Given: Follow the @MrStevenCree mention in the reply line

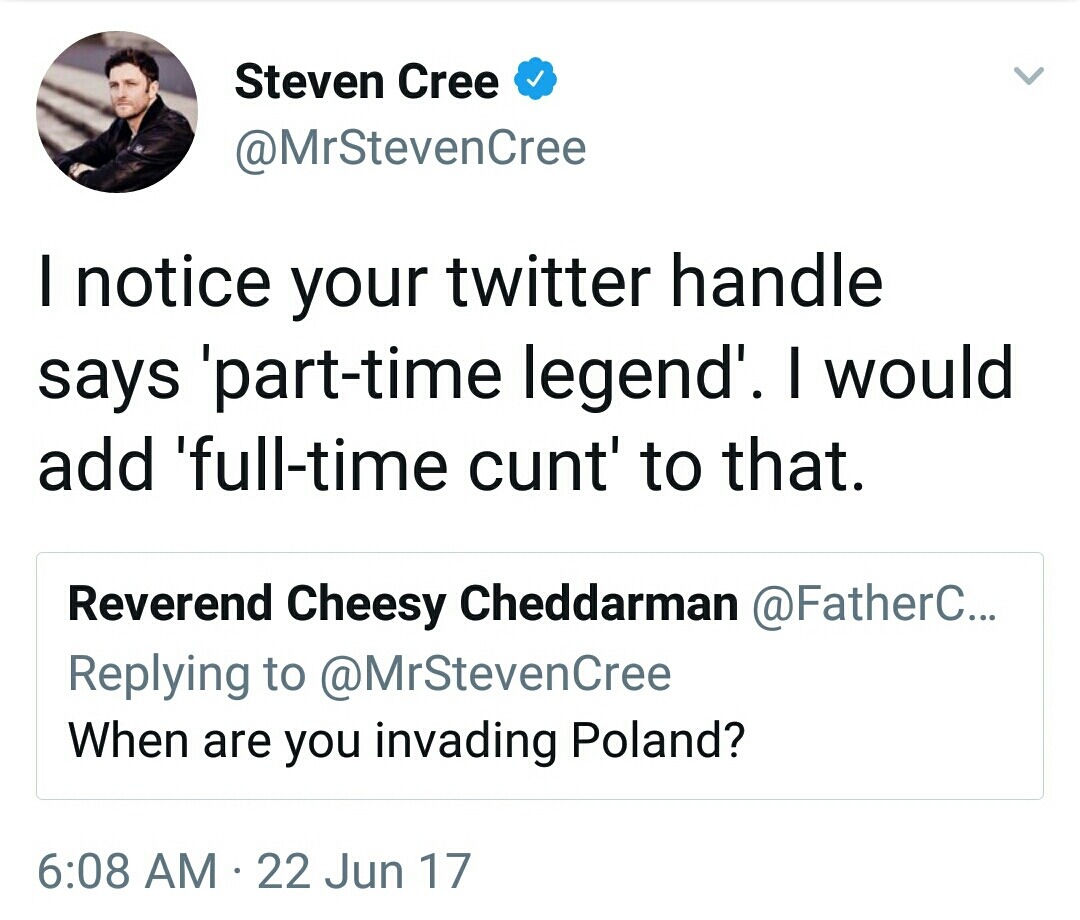Looking at the screenshot, I should [495, 673].
